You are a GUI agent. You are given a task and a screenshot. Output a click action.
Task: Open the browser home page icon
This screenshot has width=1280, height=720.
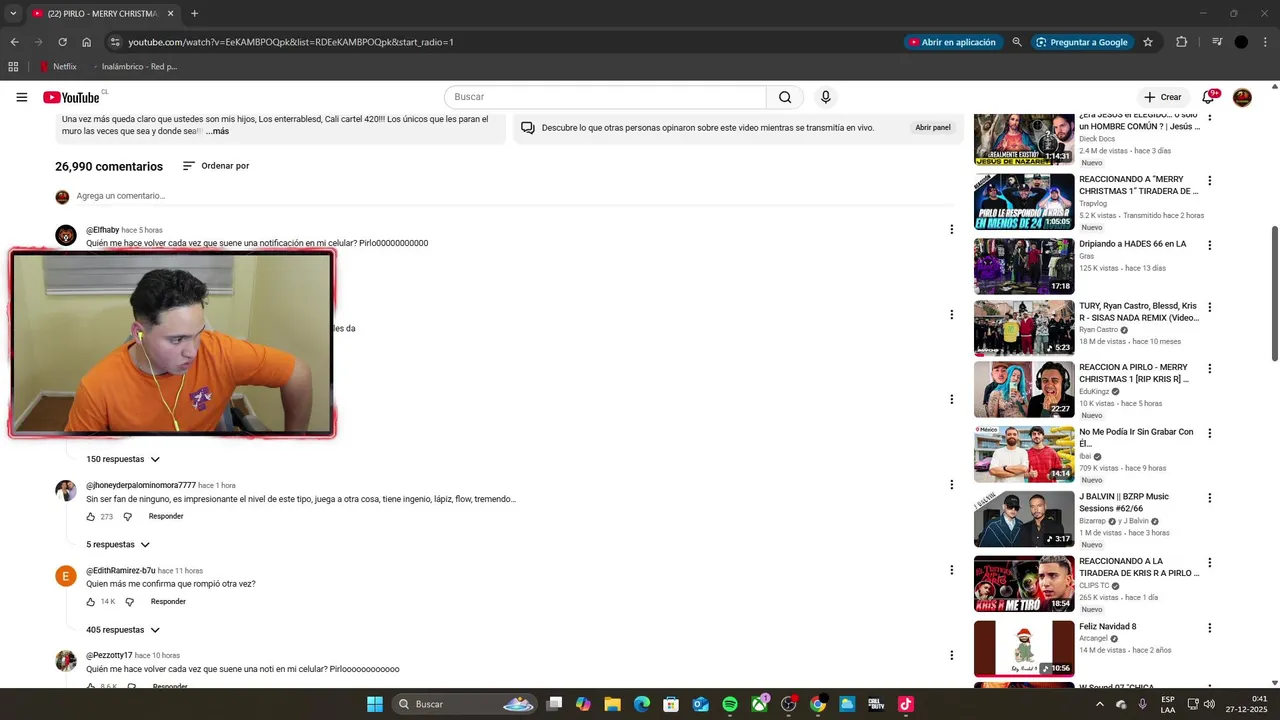tap(87, 42)
